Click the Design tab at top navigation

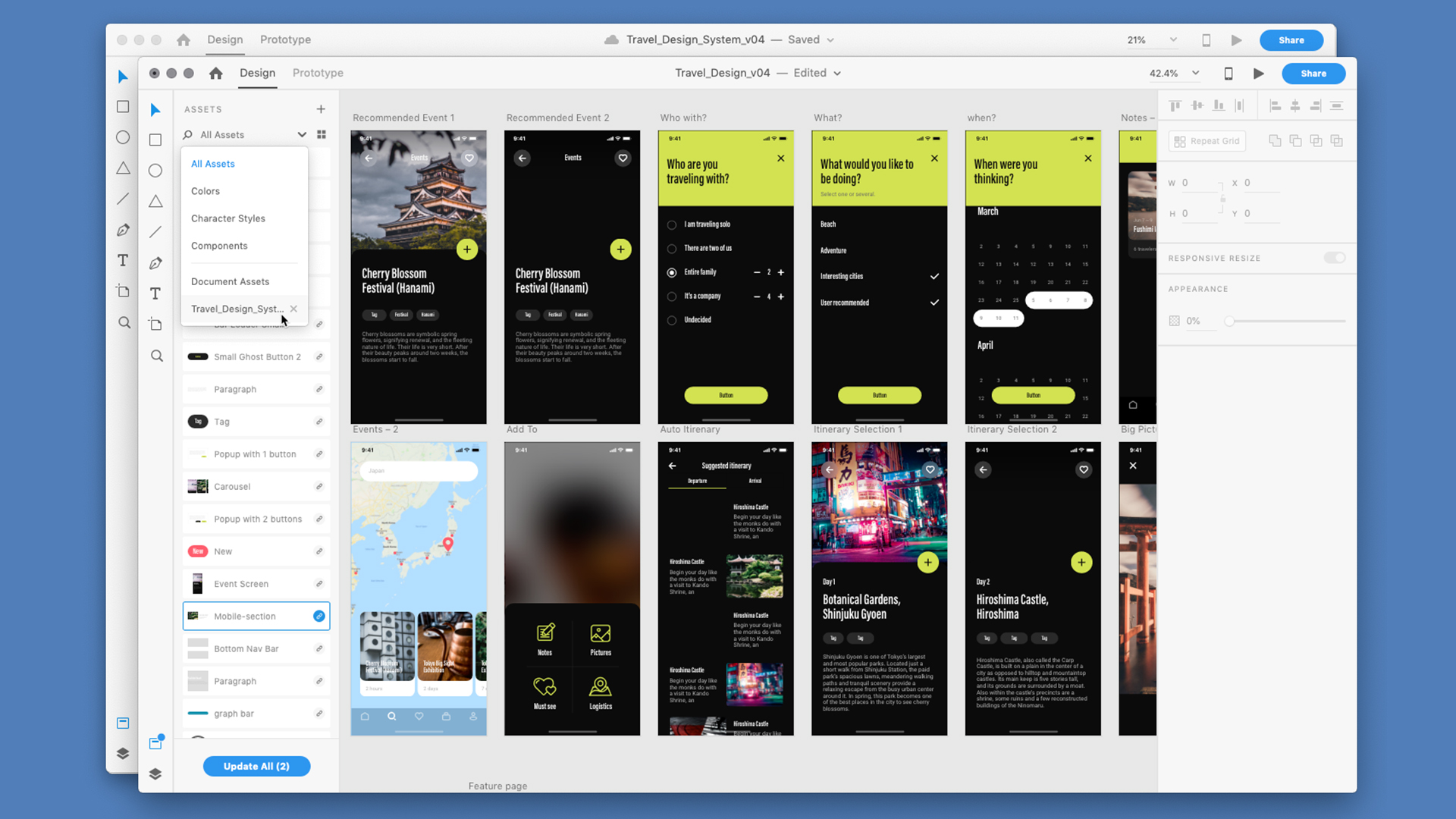click(x=257, y=72)
